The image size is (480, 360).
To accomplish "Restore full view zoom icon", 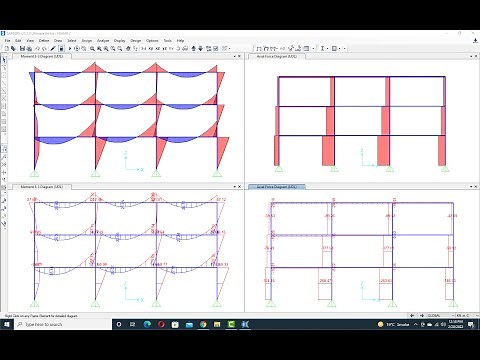I will tap(99, 48).
